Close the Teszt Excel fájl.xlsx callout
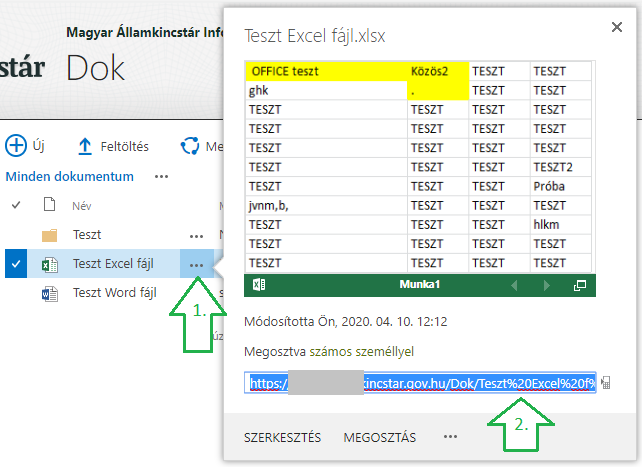The width and height of the screenshot is (642, 467). coord(617,27)
